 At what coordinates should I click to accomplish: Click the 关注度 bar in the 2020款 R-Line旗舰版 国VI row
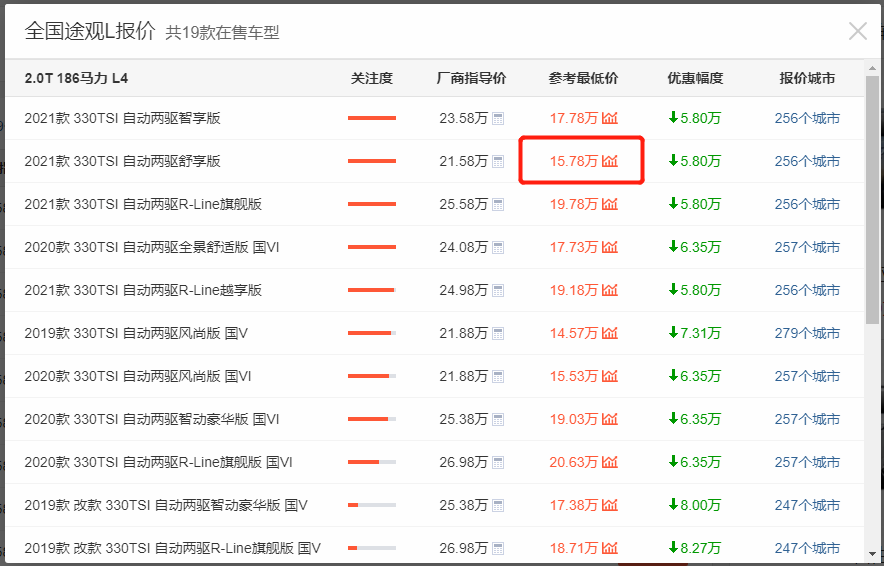(x=372, y=462)
